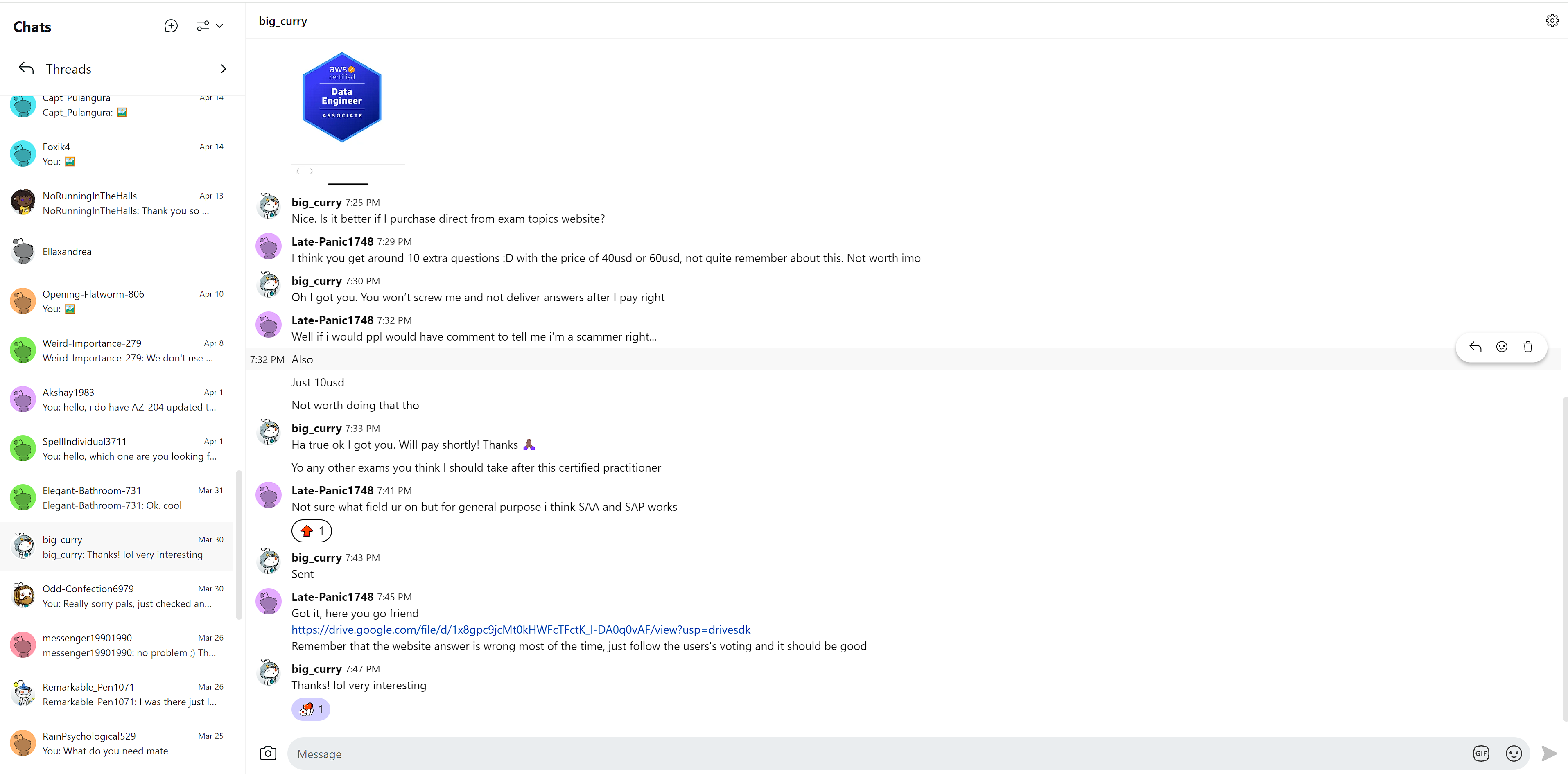Delete hovered message with trash icon

click(x=1528, y=347)
